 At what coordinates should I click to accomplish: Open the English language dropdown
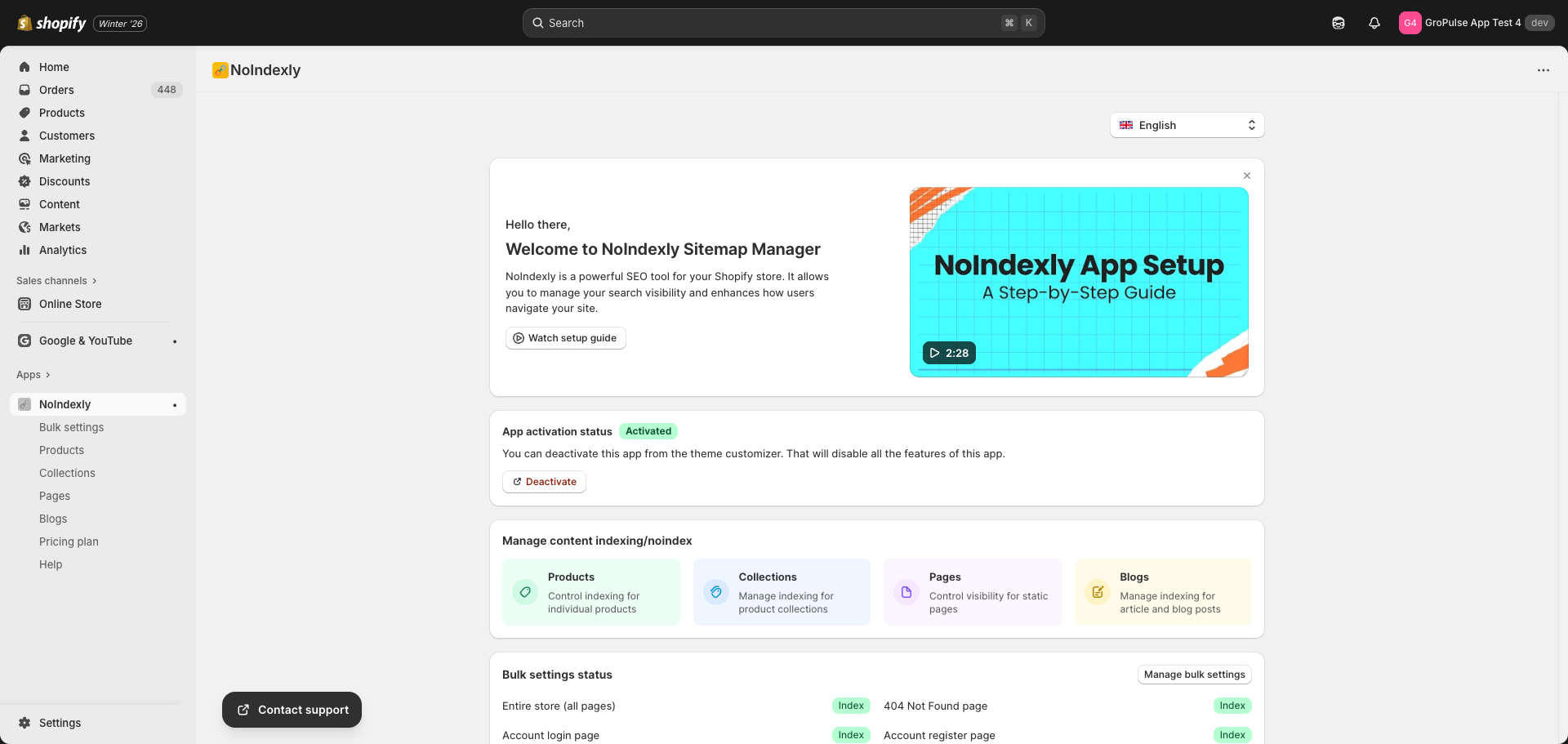click(x=1186, y=125)
